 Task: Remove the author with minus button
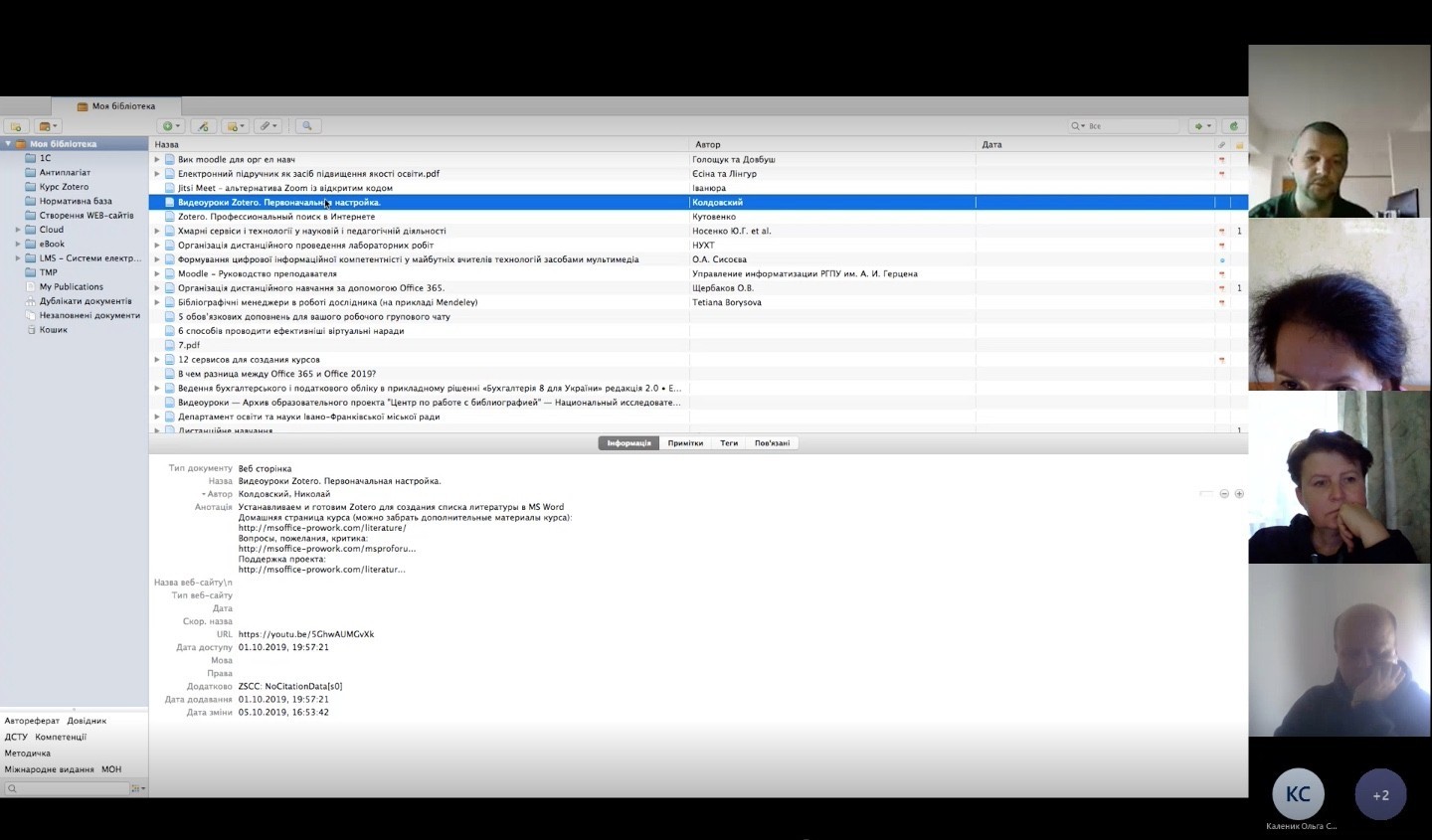pos(1224,494)
